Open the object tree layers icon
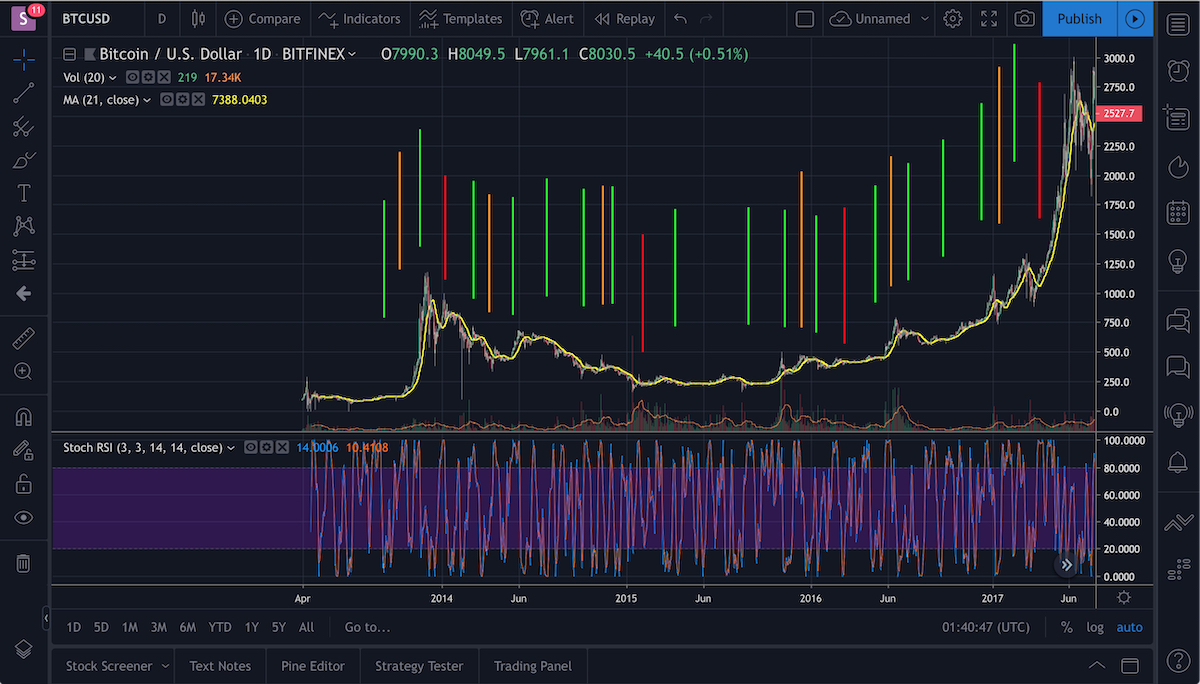The image size is (1200, 684). pos(24,650)
